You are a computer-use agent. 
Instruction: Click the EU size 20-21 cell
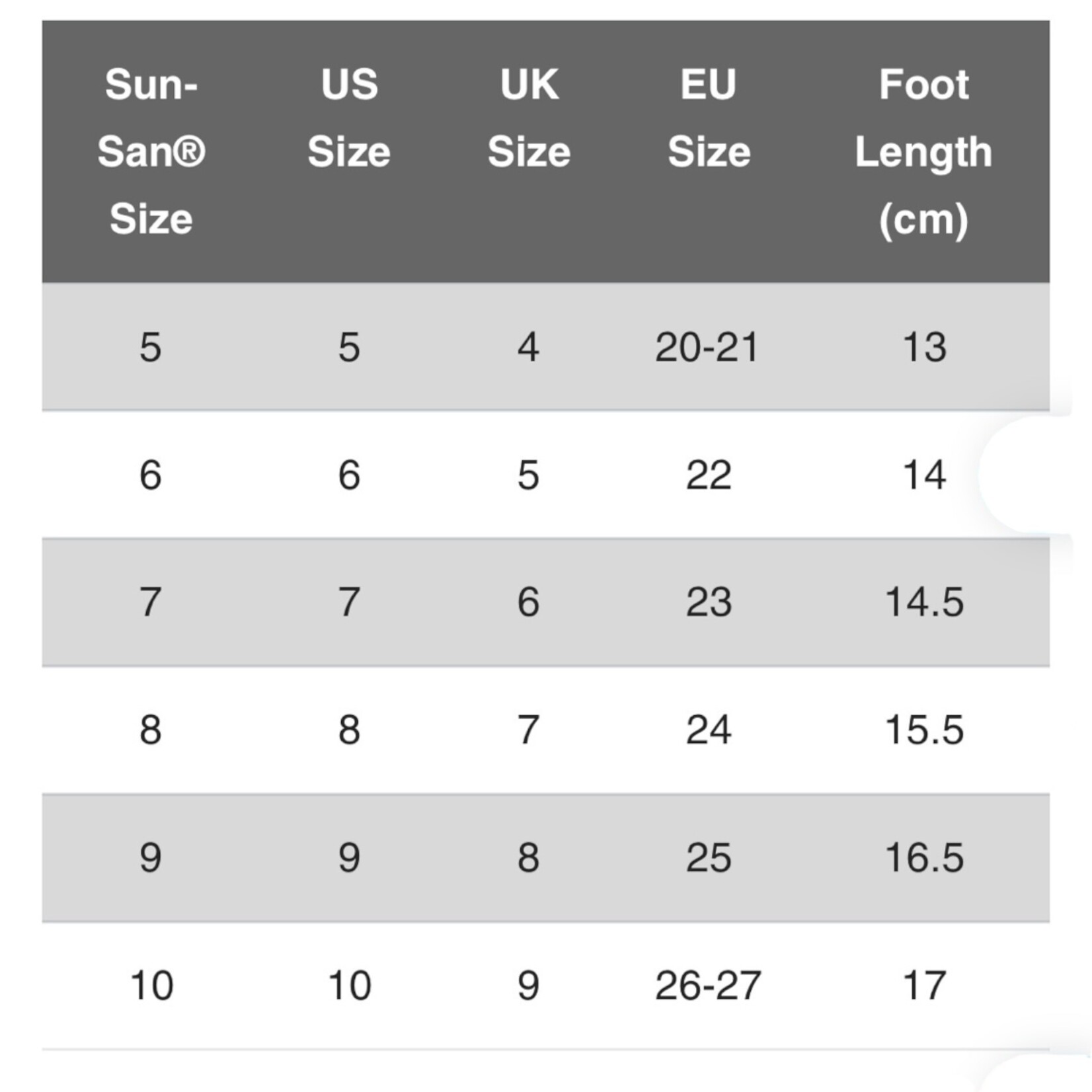(707, 347)
